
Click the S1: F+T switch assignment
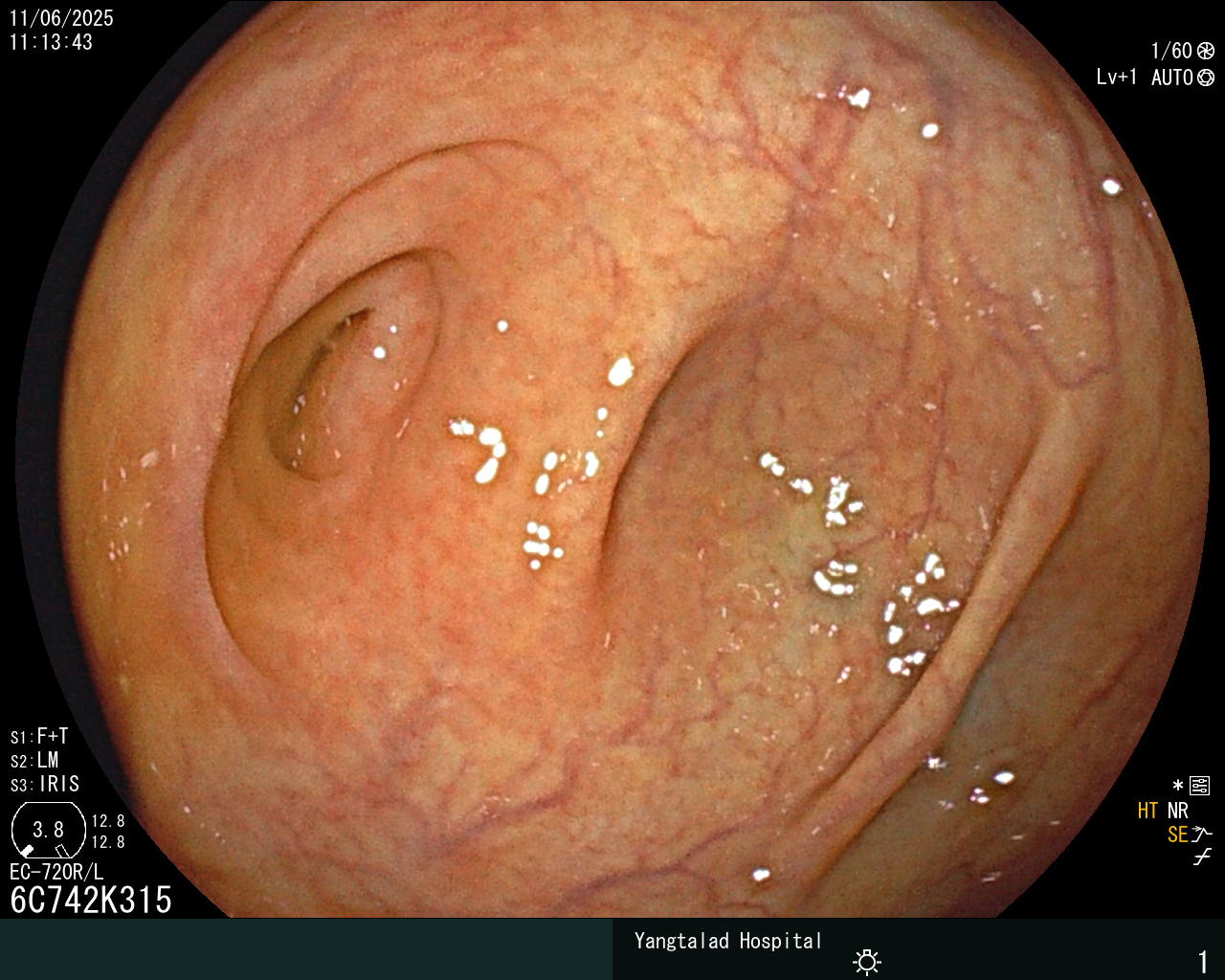click(39, 736)
